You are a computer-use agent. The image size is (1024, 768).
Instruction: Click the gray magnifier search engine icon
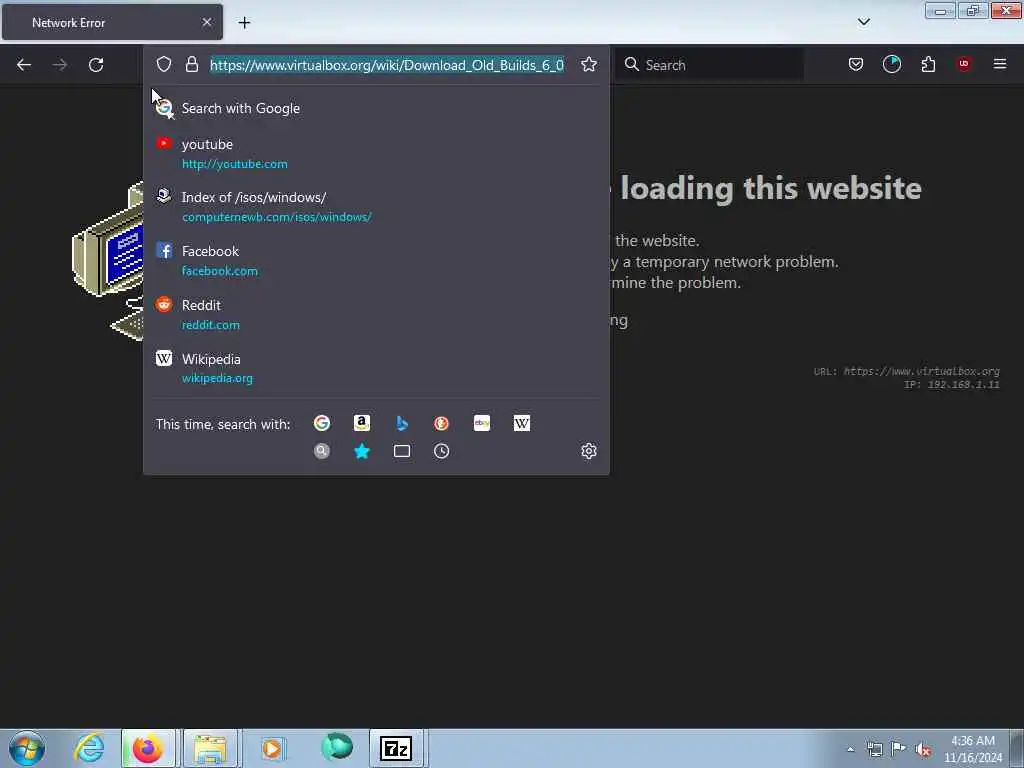(x=322, y=451)
